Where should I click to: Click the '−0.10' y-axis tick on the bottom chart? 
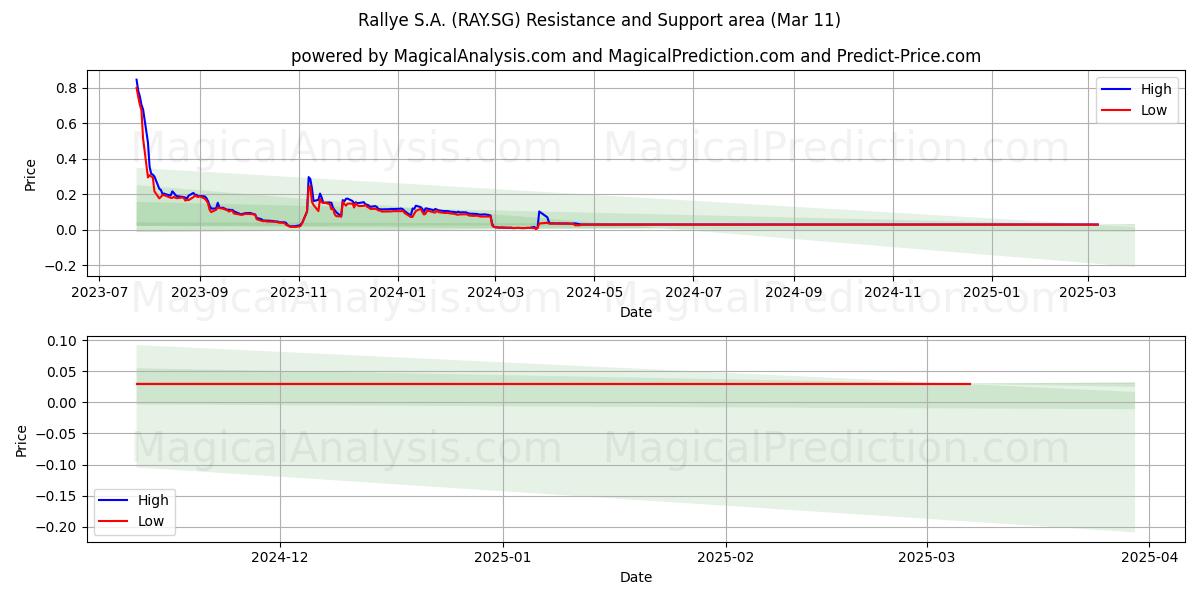57,465
